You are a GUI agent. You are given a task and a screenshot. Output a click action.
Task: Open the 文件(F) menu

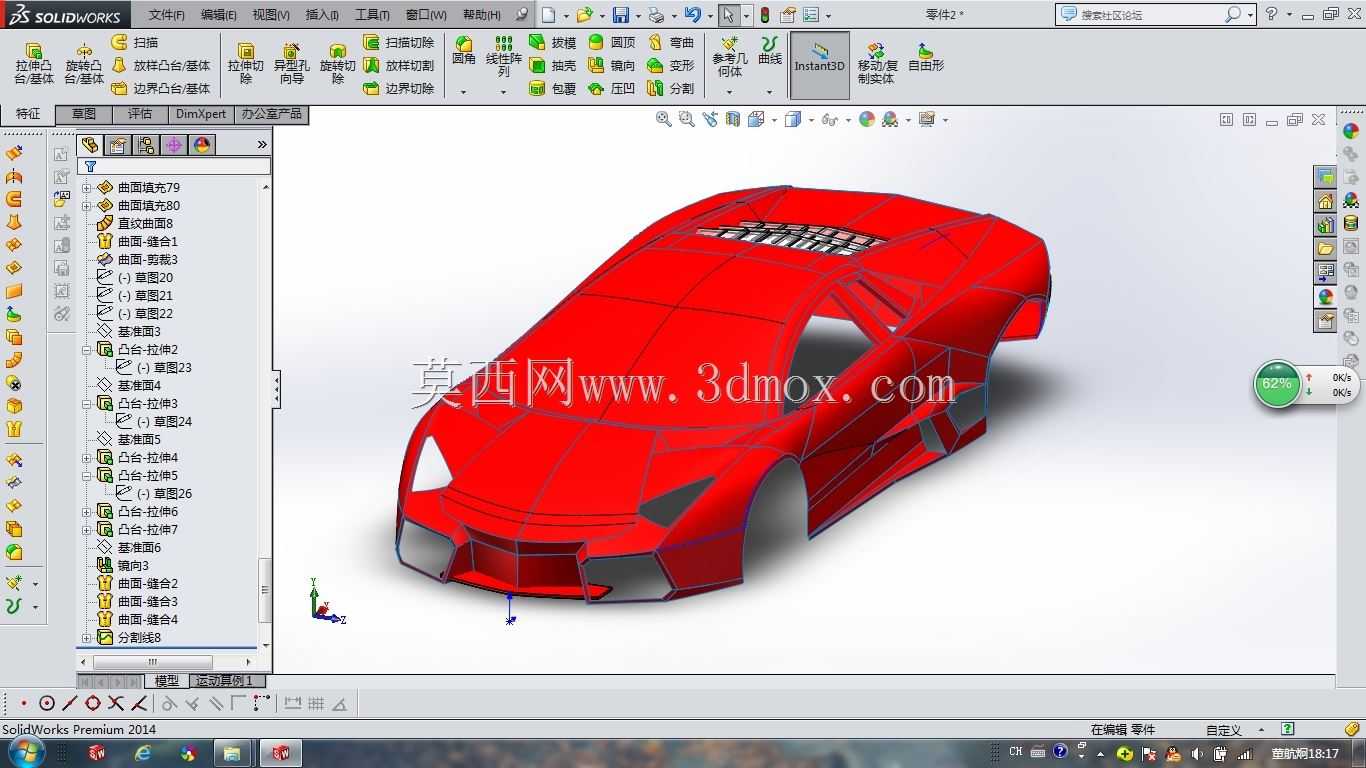[167, 15]
